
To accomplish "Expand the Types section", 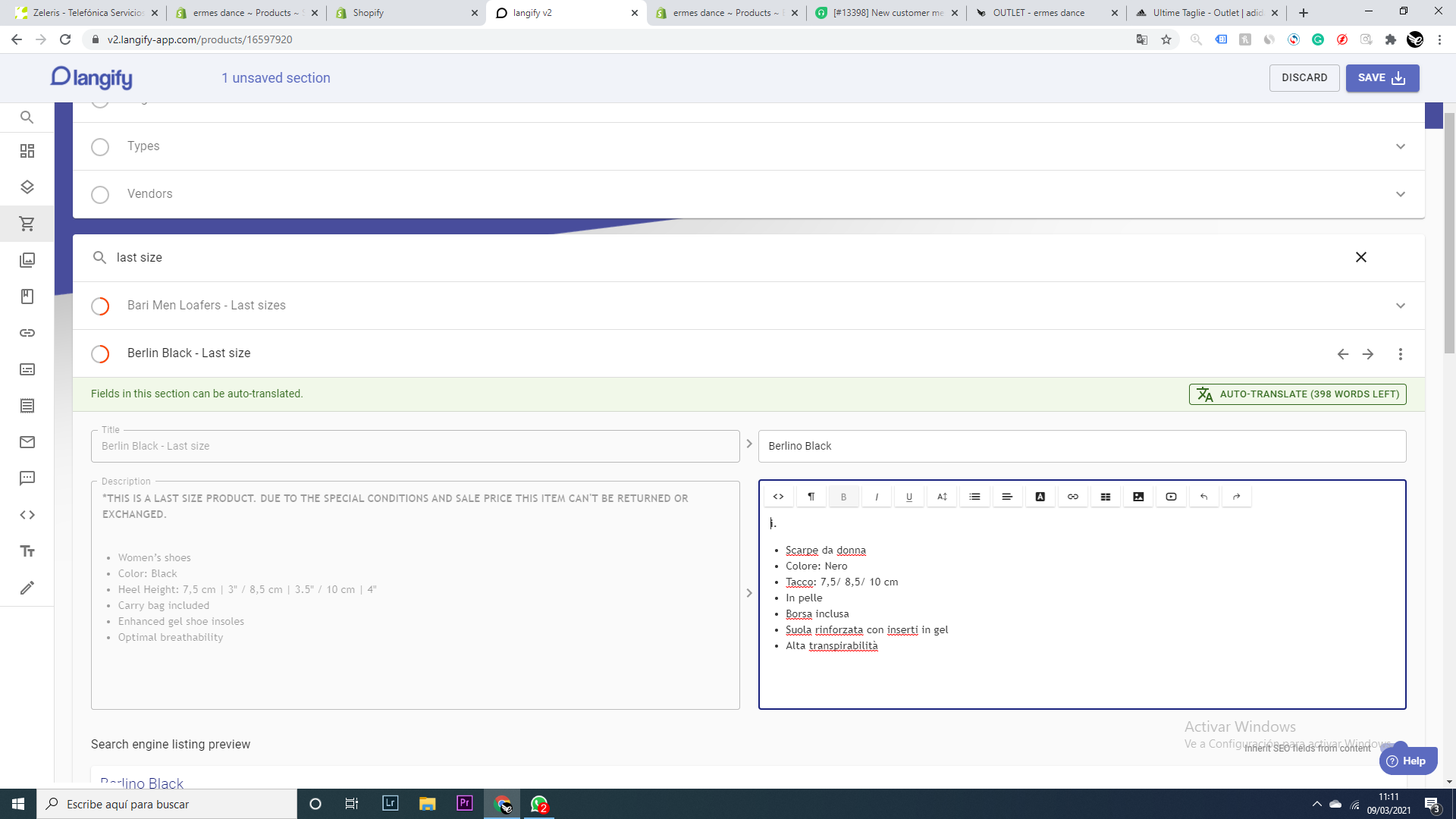I will pos(1401,146).
